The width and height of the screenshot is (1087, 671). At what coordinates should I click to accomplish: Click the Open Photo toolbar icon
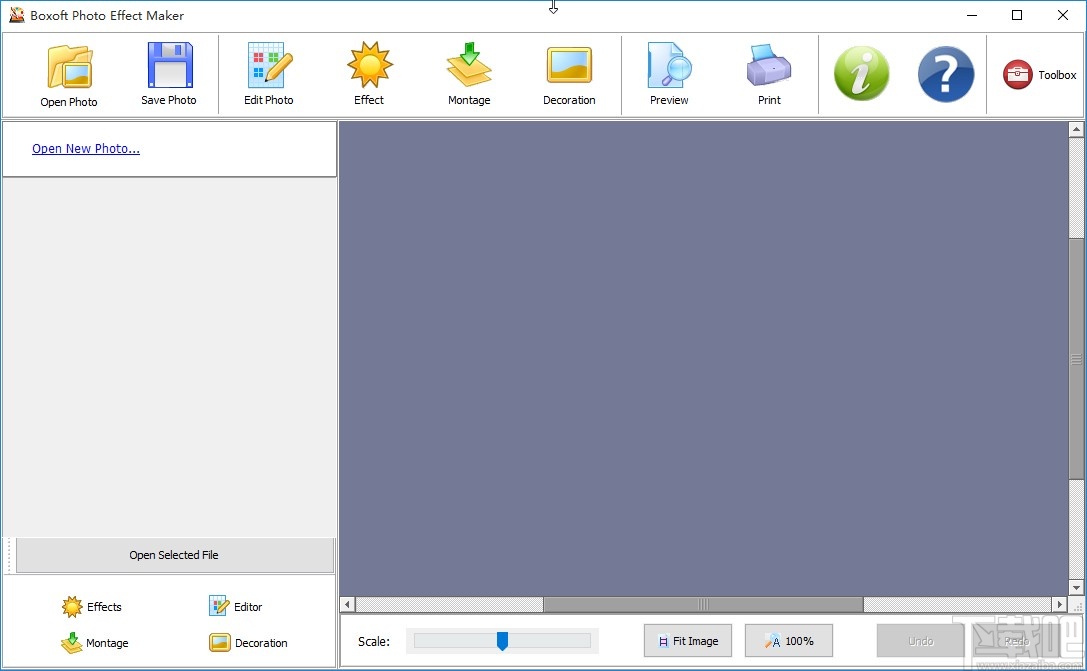click(x=68, y=72)
